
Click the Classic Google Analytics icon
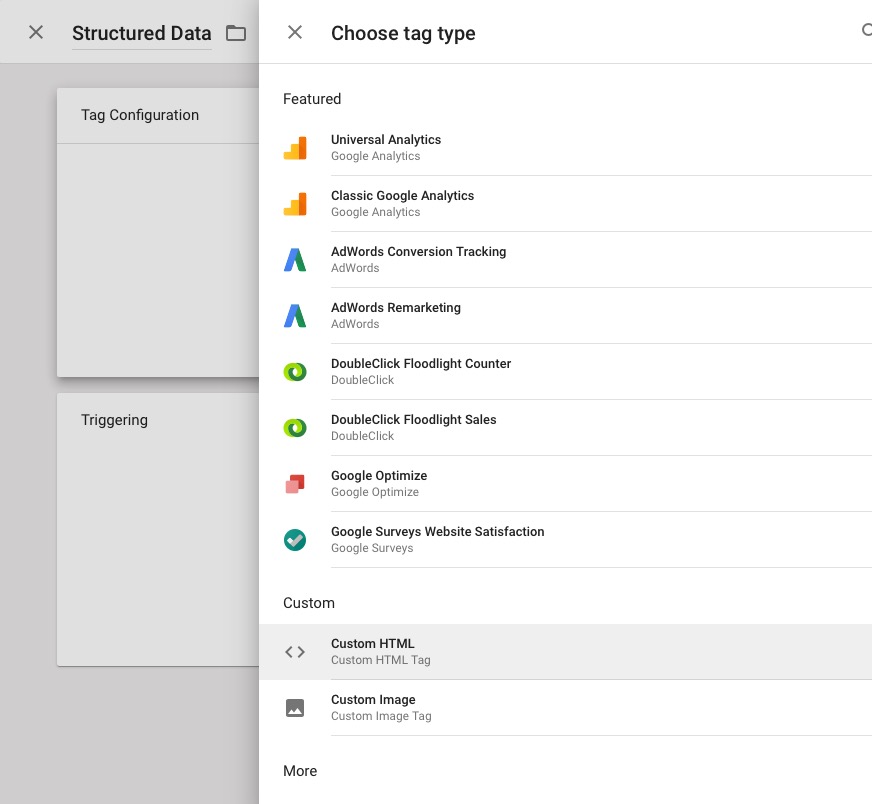(295, 204)
